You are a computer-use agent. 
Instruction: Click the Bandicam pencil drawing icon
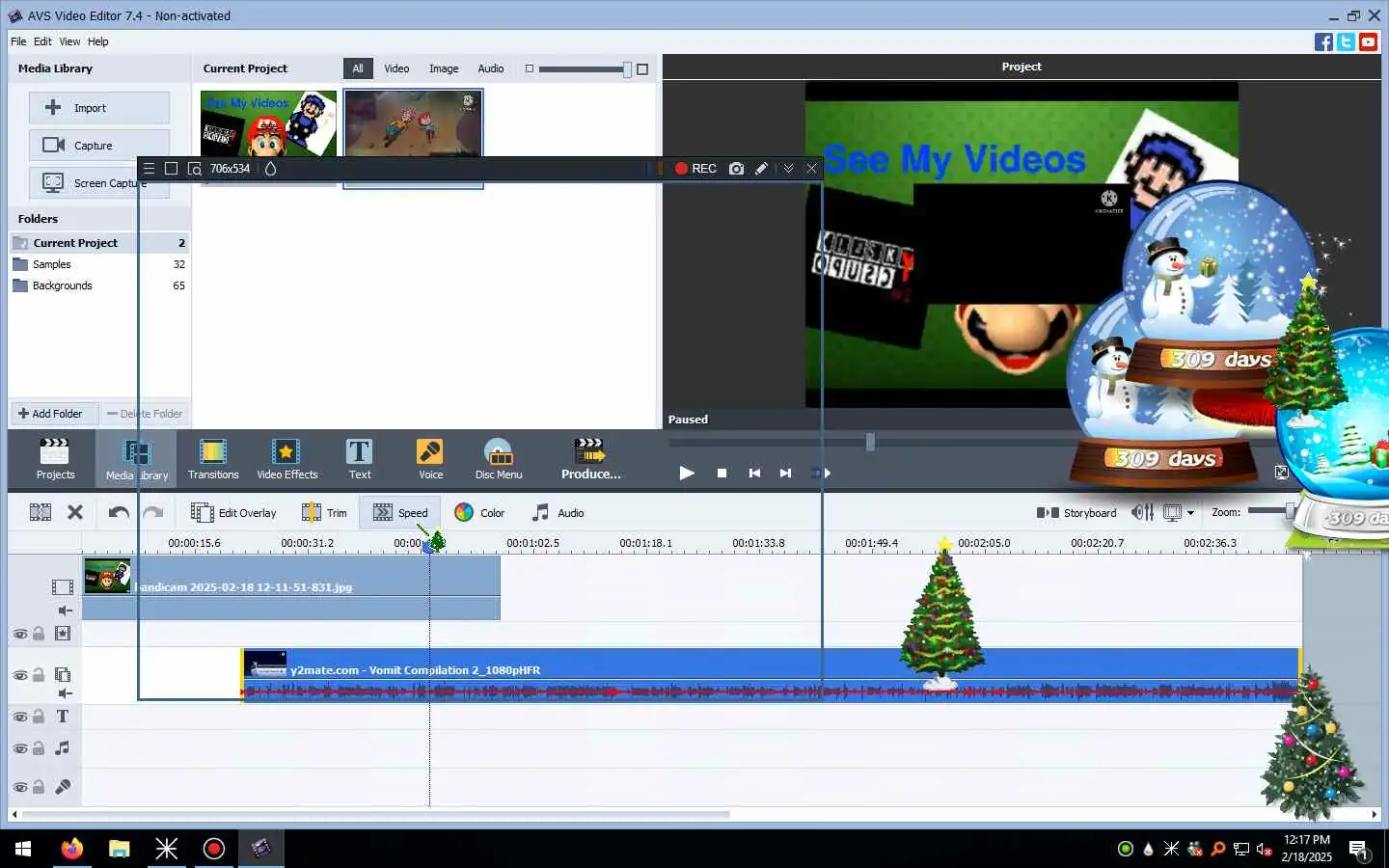(761, 168)
